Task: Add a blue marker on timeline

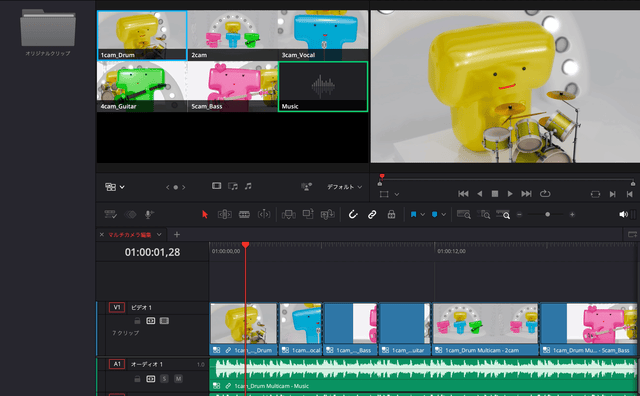Action: click(434, 214)
